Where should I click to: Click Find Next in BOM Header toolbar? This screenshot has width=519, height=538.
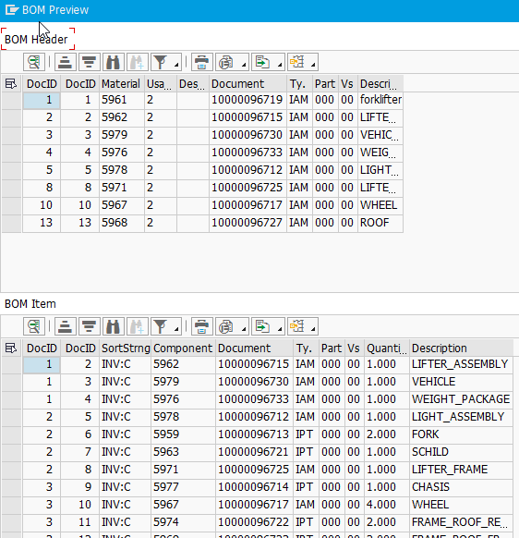pos(137,62)
